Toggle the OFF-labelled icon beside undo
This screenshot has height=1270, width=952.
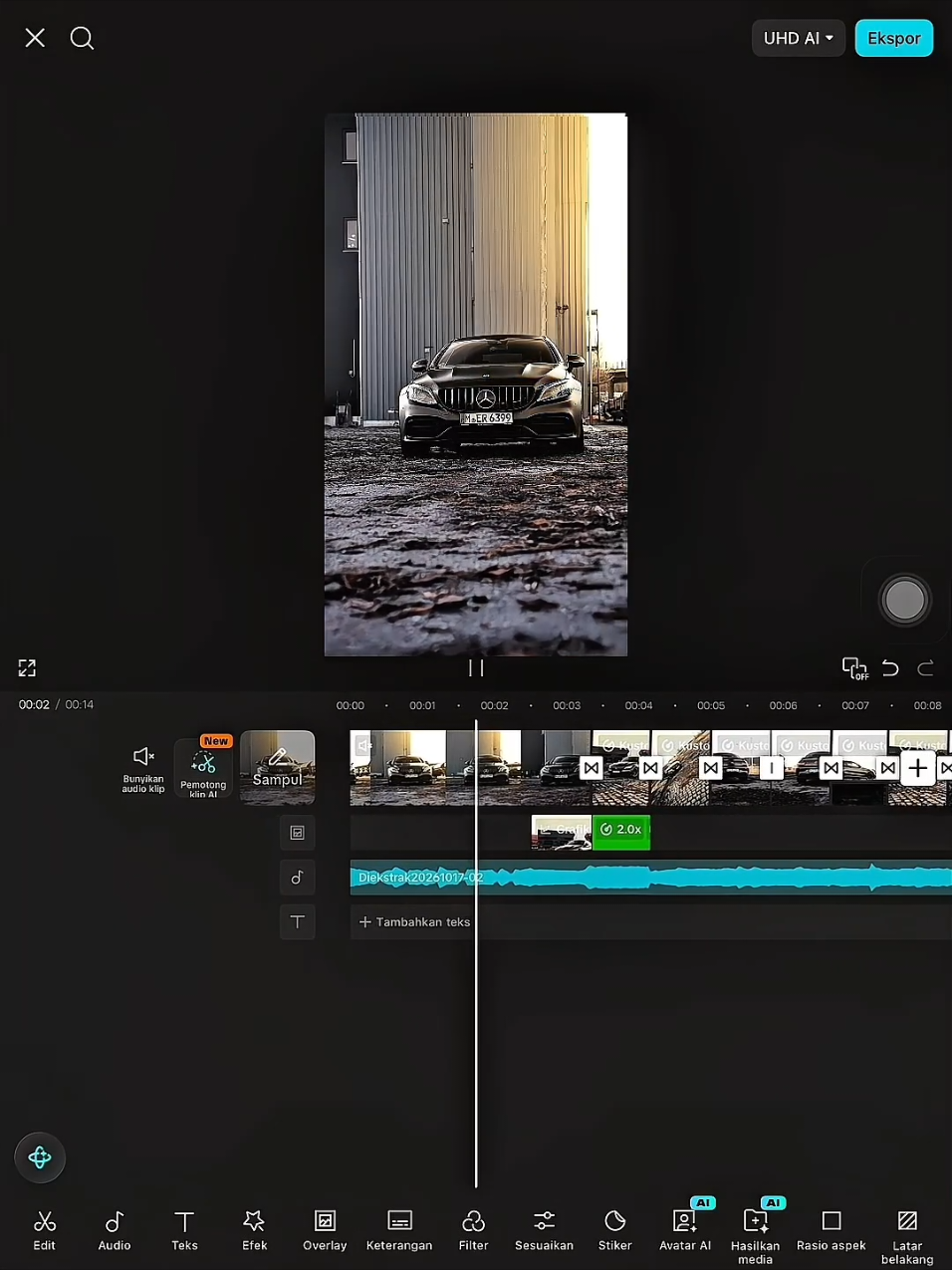[854, 667]
